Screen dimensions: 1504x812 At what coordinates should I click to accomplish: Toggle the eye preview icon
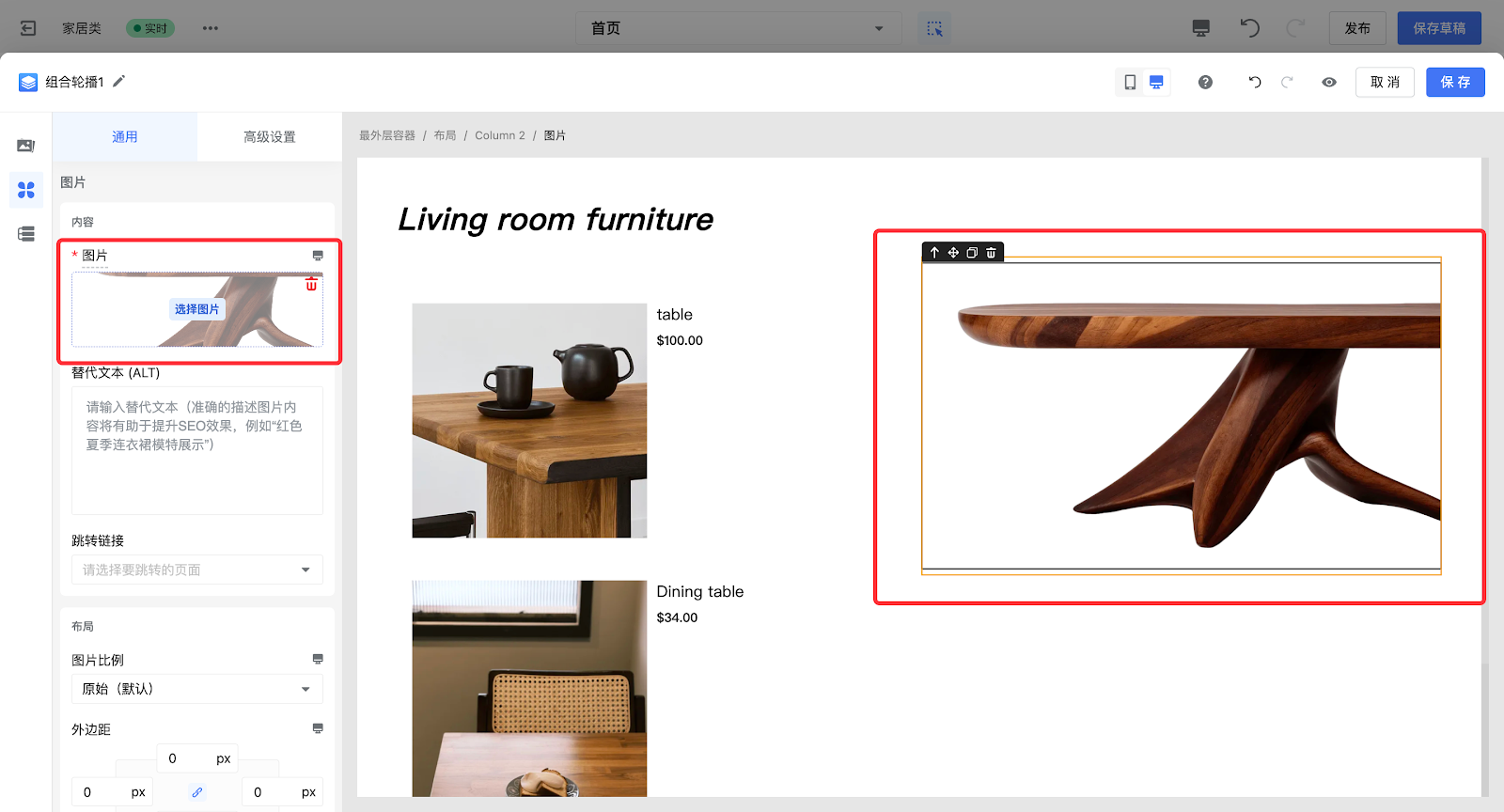[x=1329, y=83]
